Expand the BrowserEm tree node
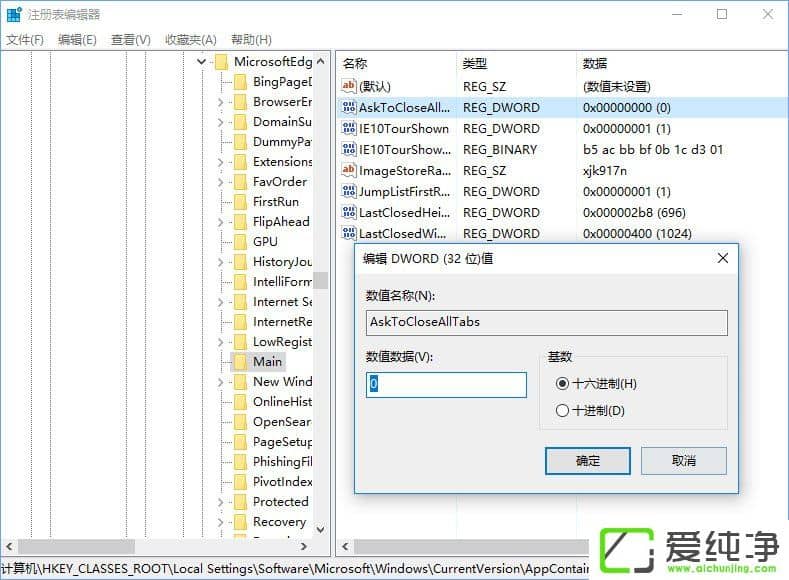The height and width of the screenshot is (580, 789). (x=220, y=102)
